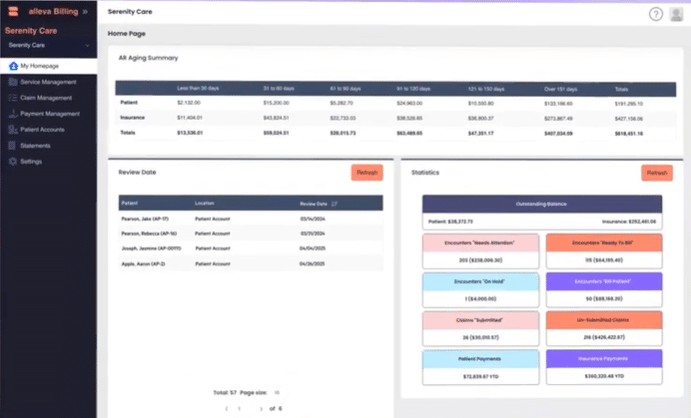Open Claims "Submitted" card
The image size is (691, 418).
pos(480,329)
